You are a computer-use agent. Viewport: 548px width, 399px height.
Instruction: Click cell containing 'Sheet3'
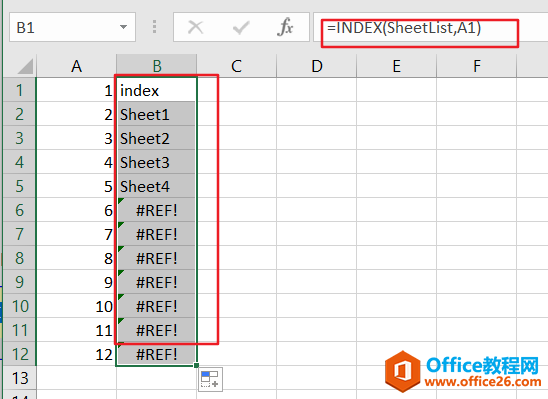157,162
